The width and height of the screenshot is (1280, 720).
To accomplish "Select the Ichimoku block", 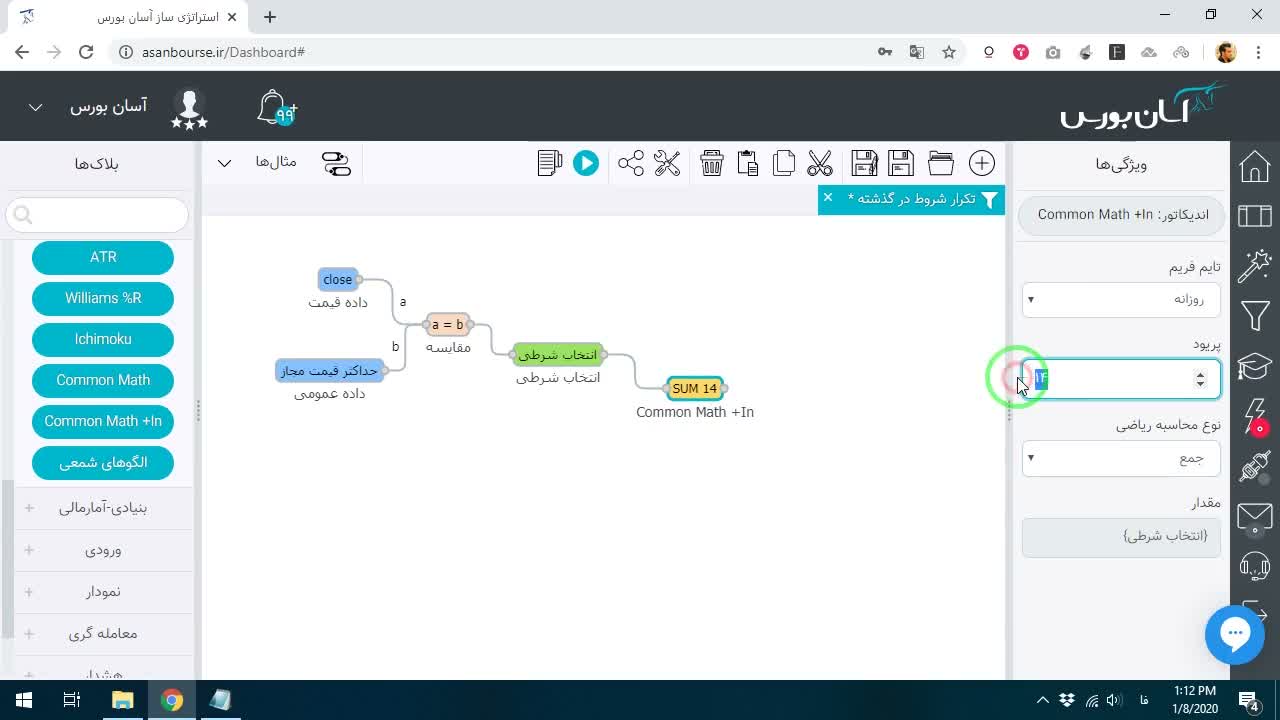I will pos(103,339).
